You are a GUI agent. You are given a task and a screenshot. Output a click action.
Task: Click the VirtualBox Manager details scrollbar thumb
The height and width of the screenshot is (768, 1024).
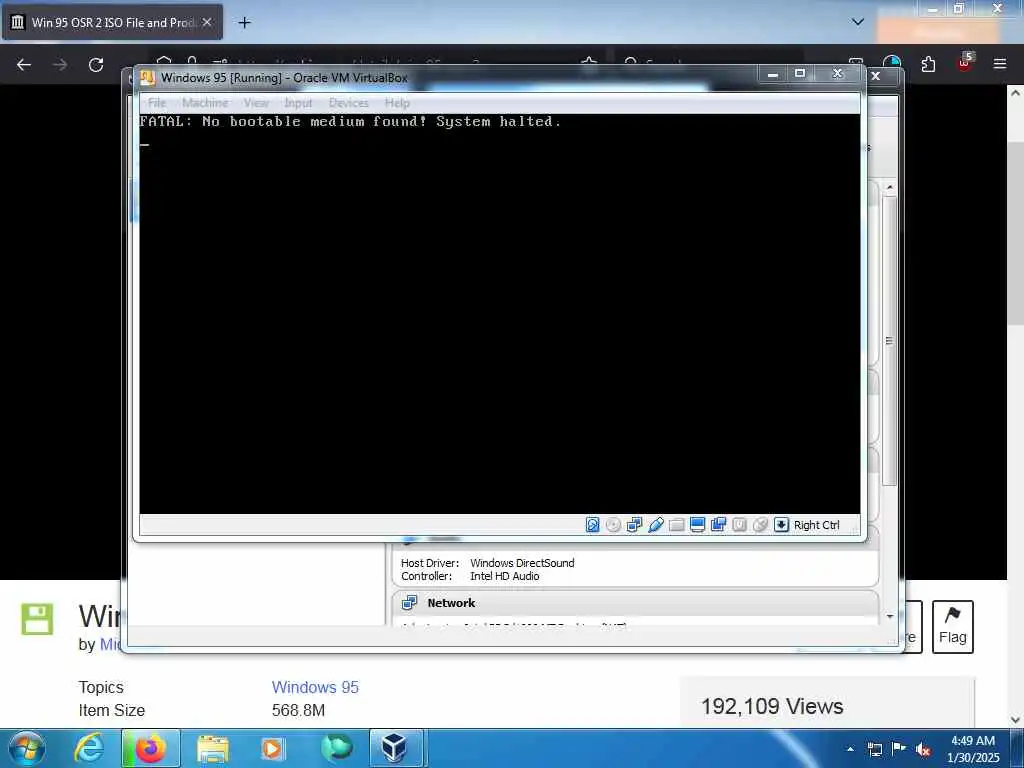(889, 340)
